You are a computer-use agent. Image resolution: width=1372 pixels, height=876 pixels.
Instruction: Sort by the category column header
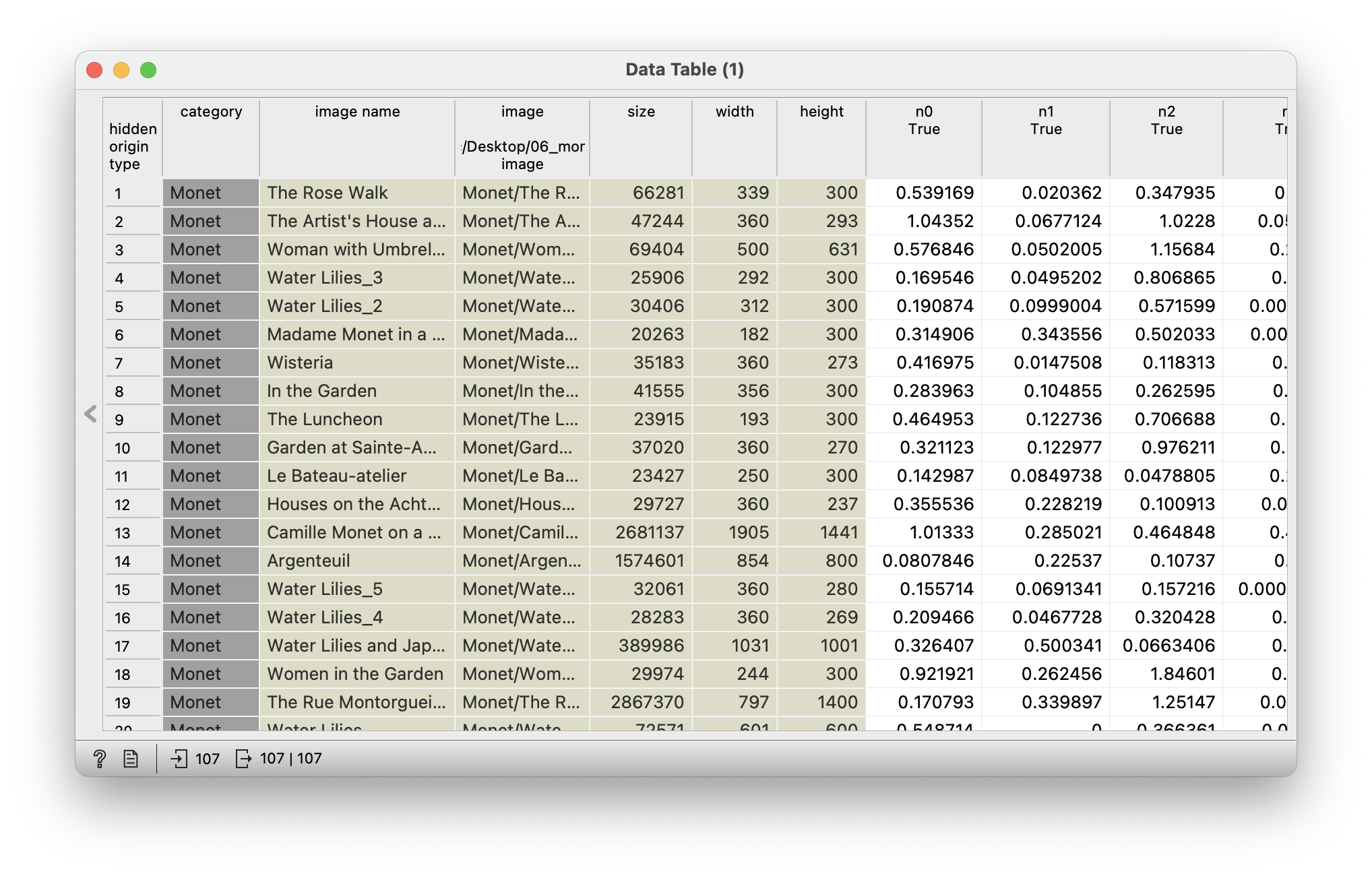tap(211, 137)
